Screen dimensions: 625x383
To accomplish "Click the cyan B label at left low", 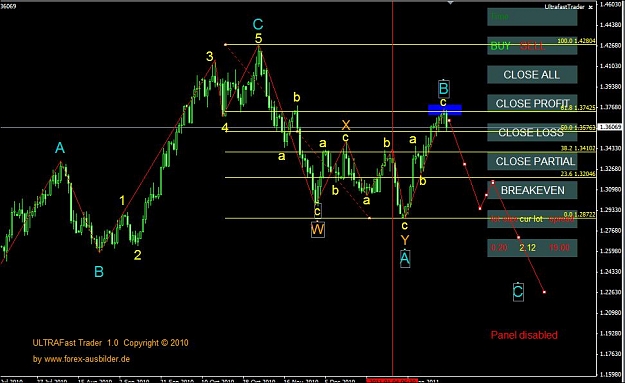I will point(99,272).
